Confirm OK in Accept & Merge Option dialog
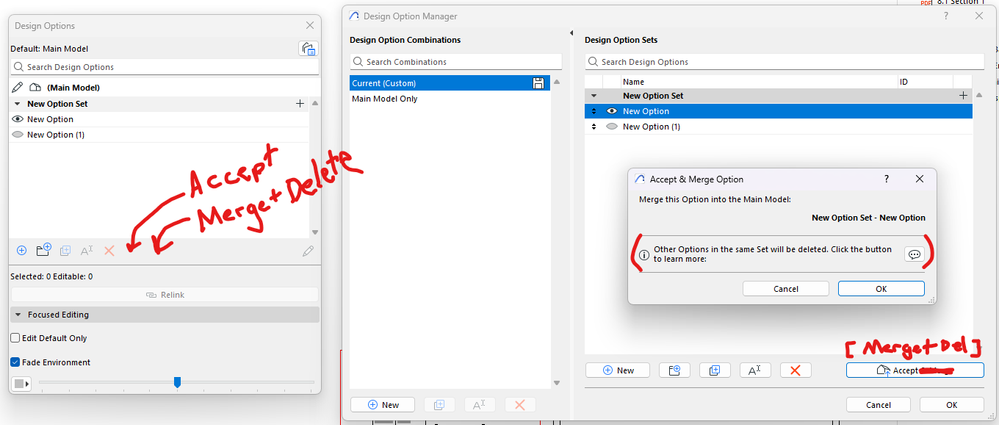Image resolution: width=999 pixels, height=425 pixels. 881,289
